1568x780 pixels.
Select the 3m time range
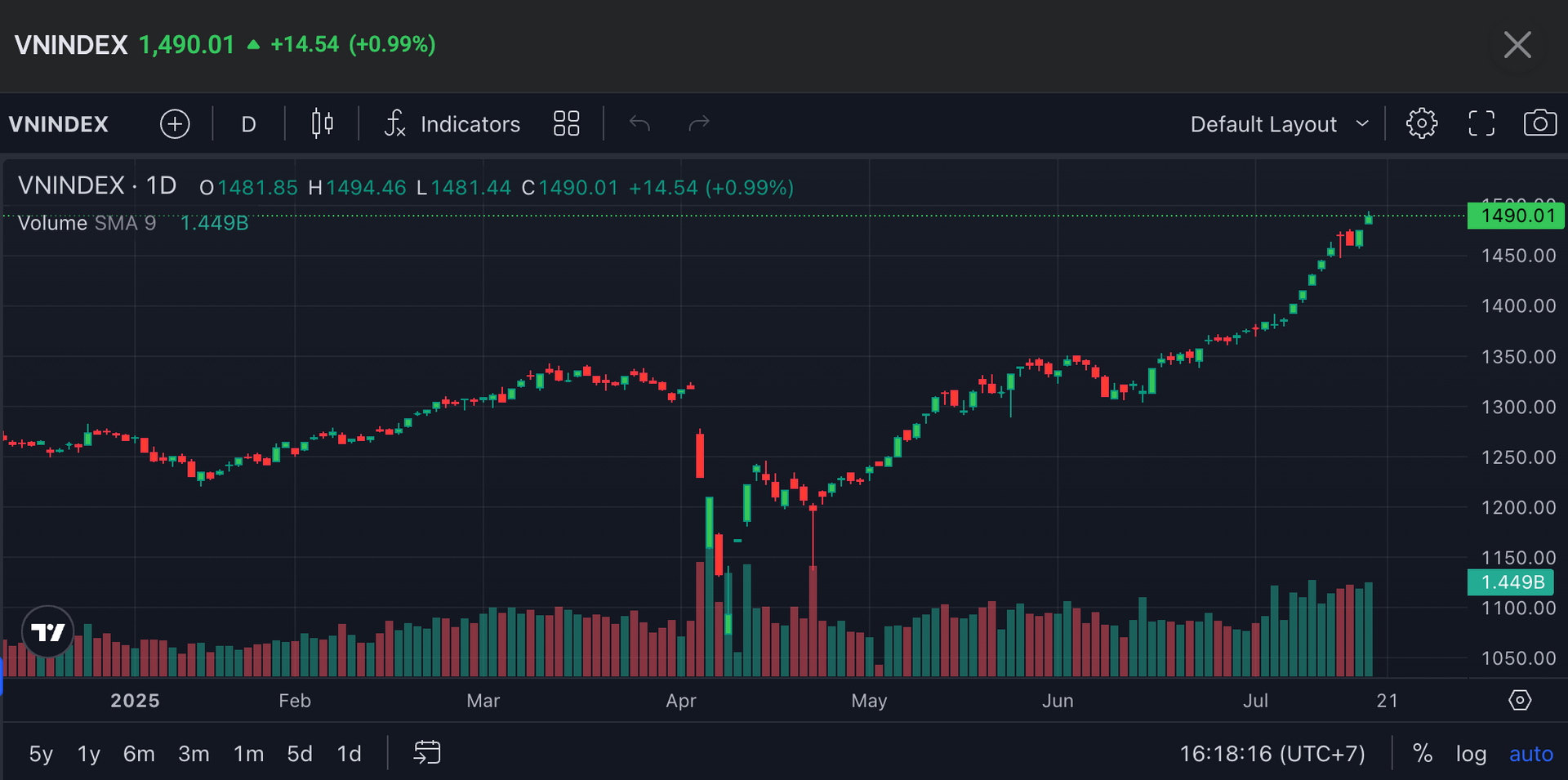click(x=194, y=754)
